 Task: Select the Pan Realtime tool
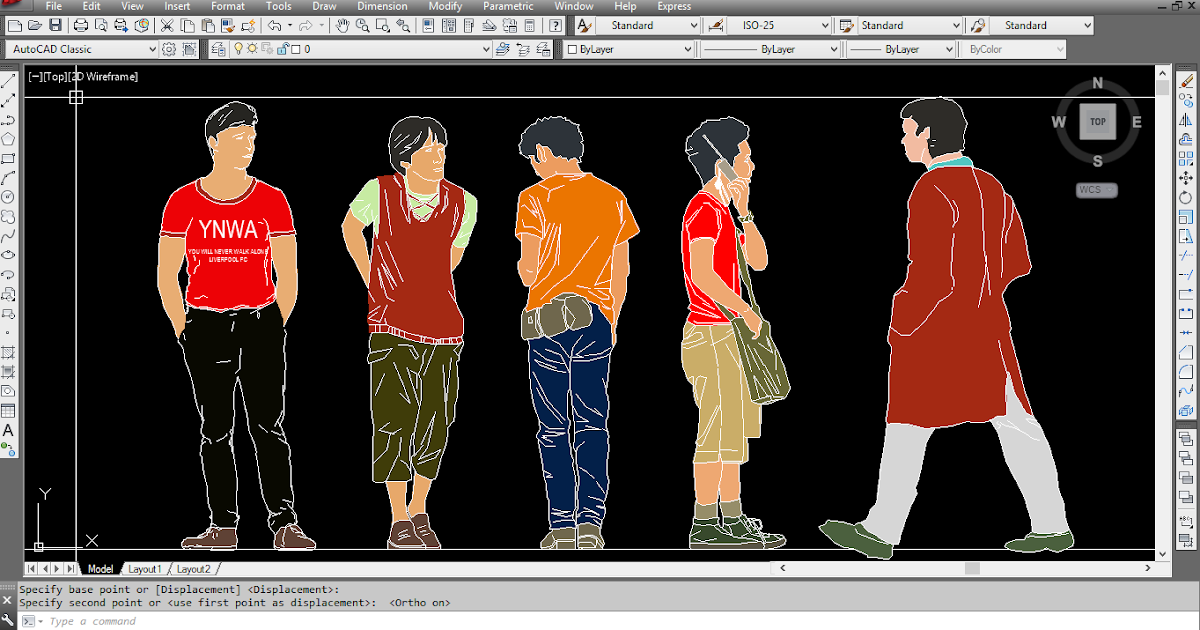[342, 26]
